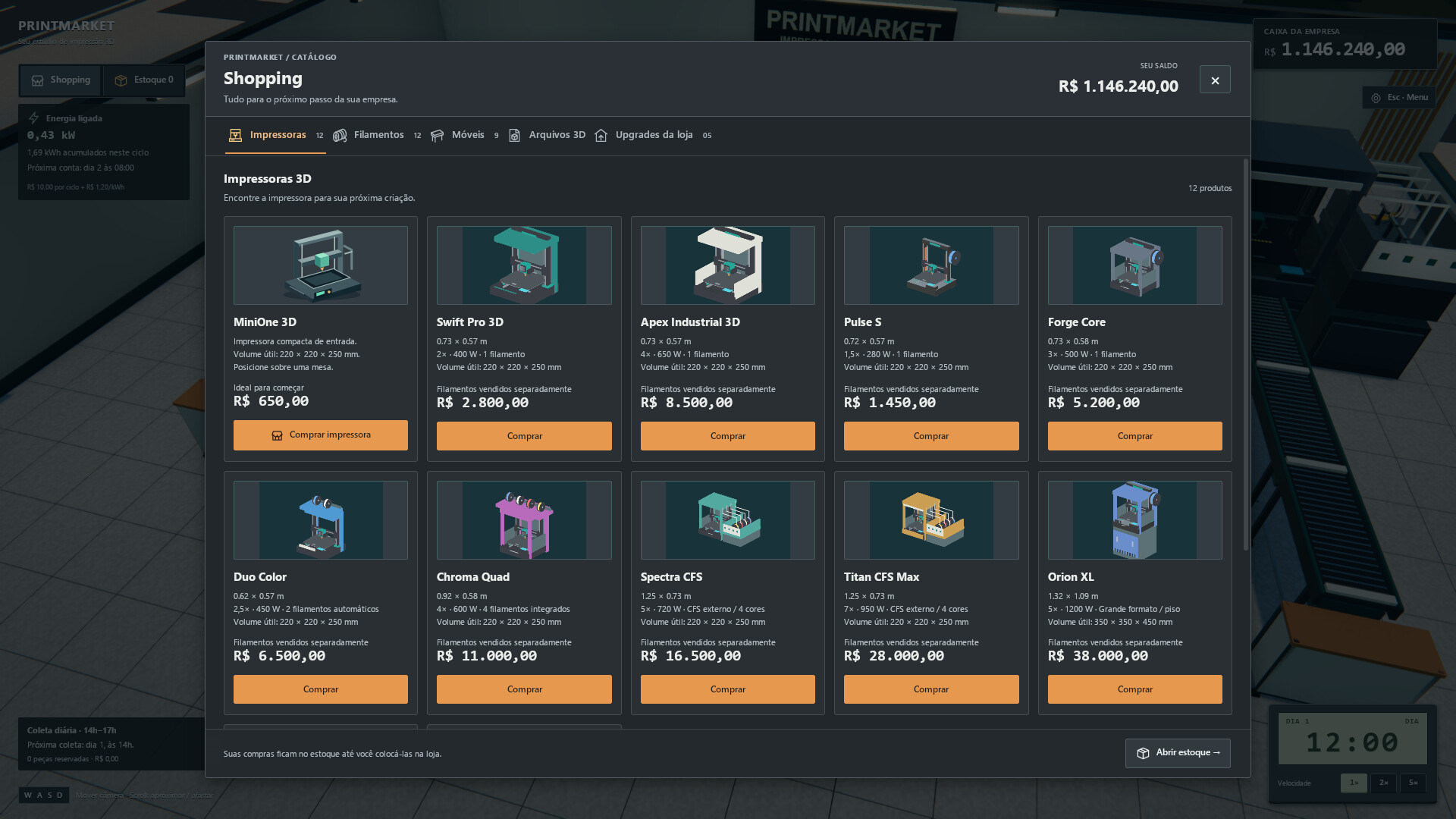Set game speed to 2×
Screen dimensions: 1456x819
(1383, 783)
